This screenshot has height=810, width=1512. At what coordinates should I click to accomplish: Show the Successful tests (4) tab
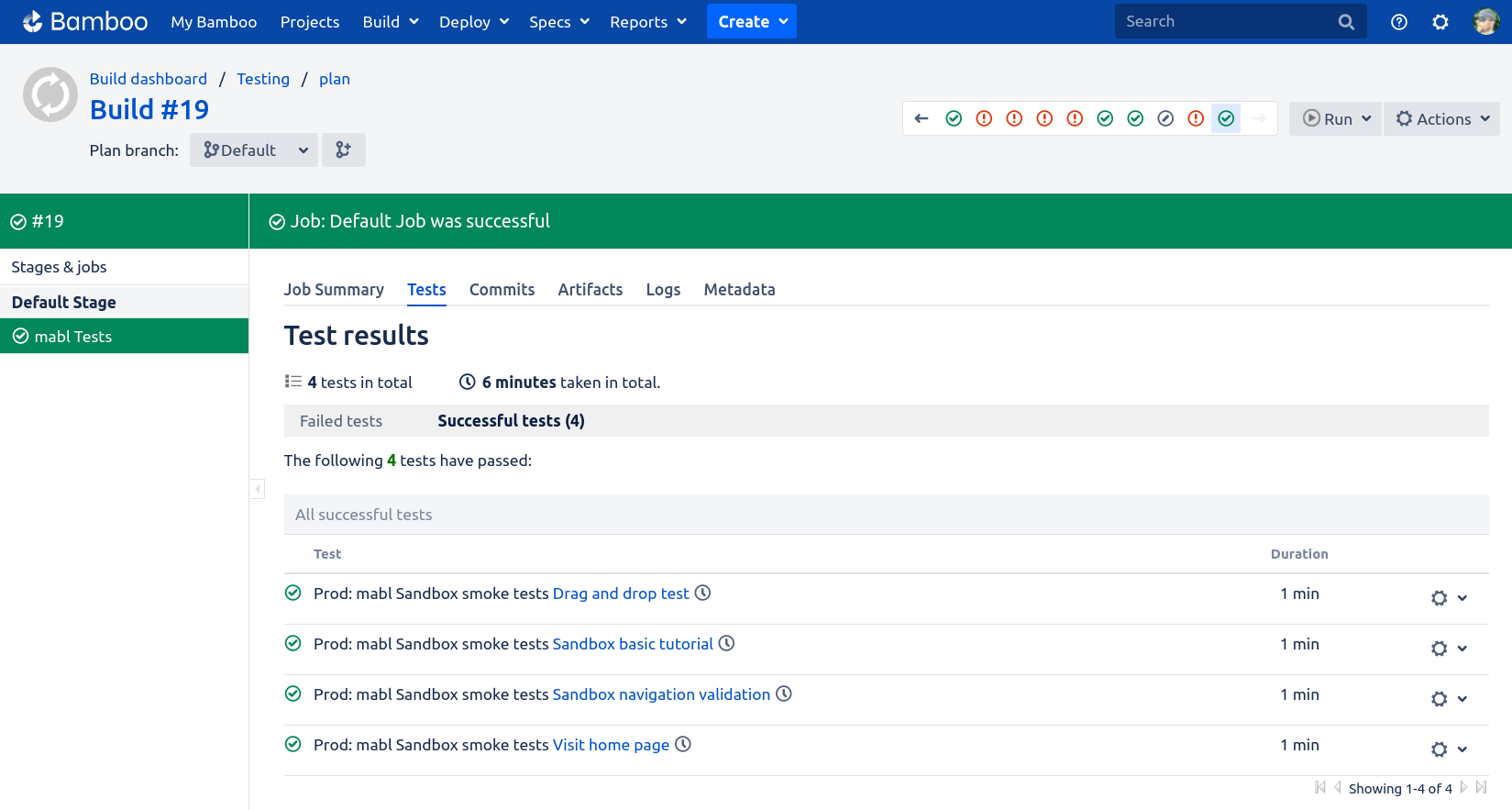(511, 421)
